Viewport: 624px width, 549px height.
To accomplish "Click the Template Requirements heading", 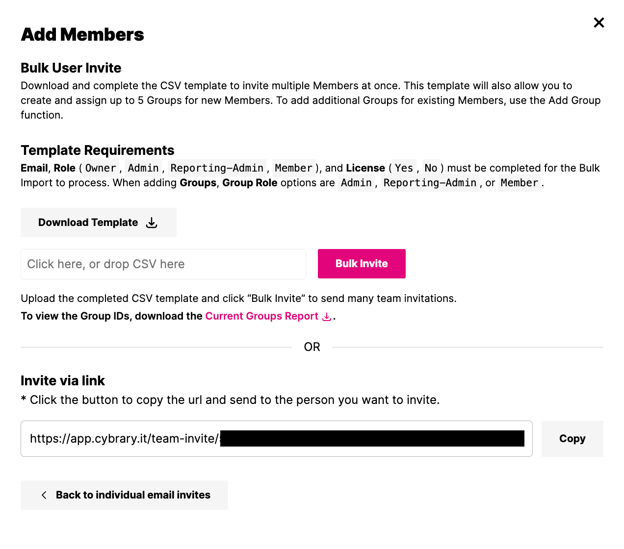I will (x=97, y=150).
